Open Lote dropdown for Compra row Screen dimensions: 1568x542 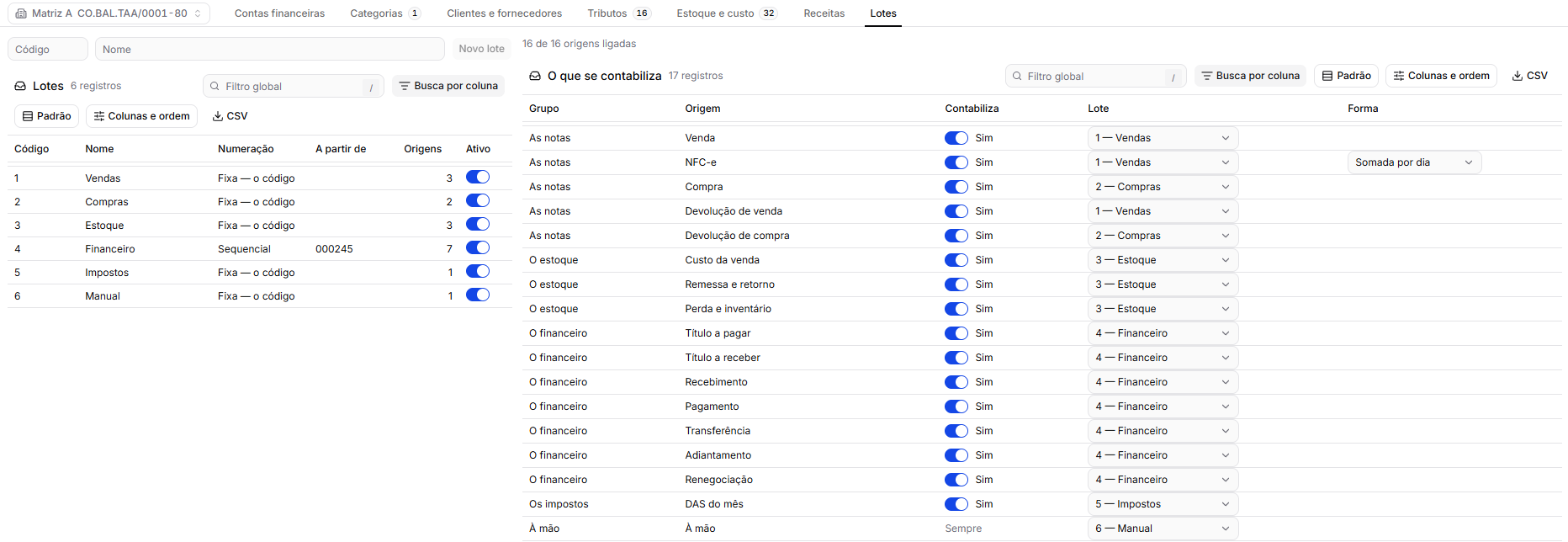pos(1163,187)
